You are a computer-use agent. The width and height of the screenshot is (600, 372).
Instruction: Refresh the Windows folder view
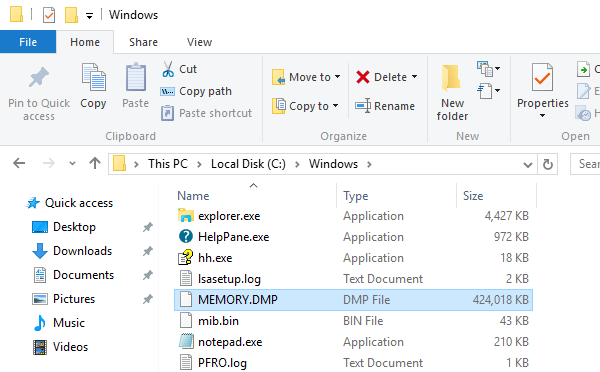[x=548, y=164]
